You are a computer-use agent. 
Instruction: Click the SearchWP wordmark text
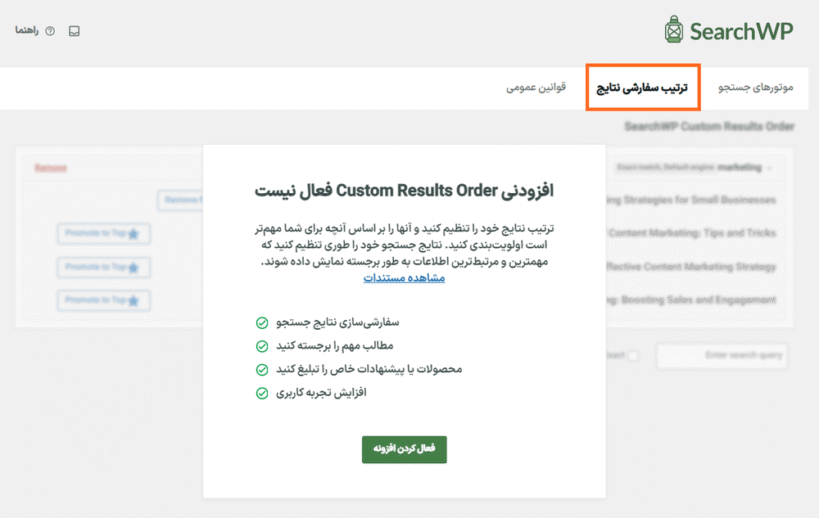click(741, 31)
